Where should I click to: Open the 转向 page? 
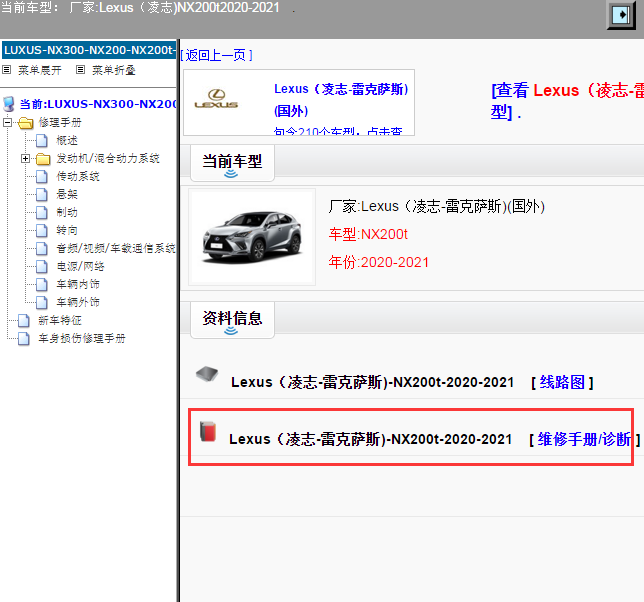67,230
